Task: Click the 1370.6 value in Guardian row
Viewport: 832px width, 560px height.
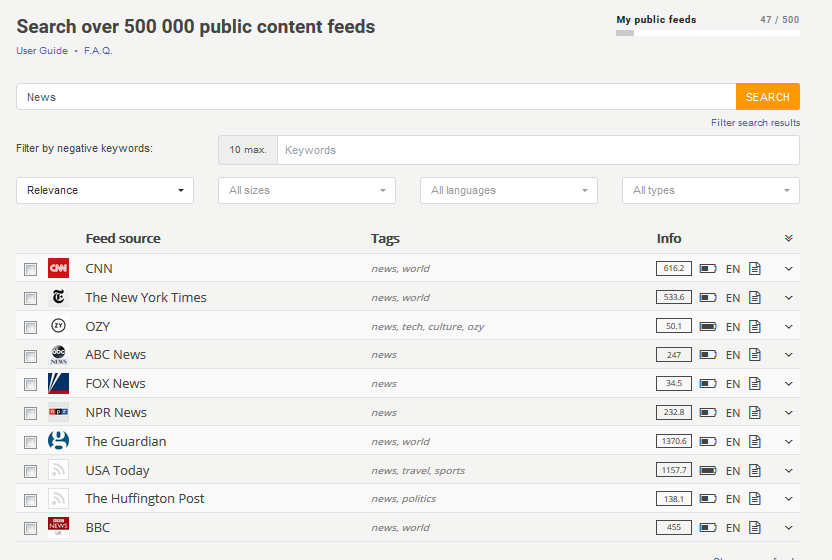Action: [674, 441]
